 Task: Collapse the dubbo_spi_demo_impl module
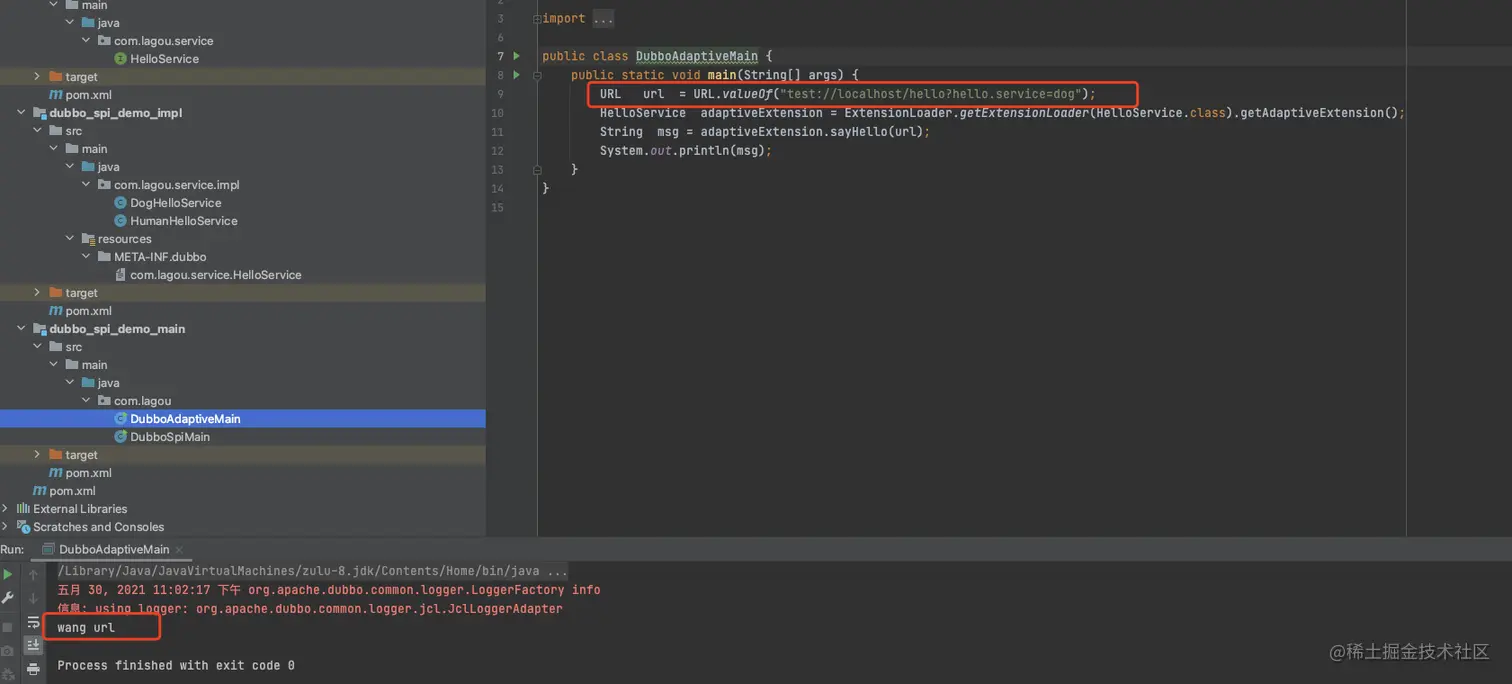click(21, 113)
